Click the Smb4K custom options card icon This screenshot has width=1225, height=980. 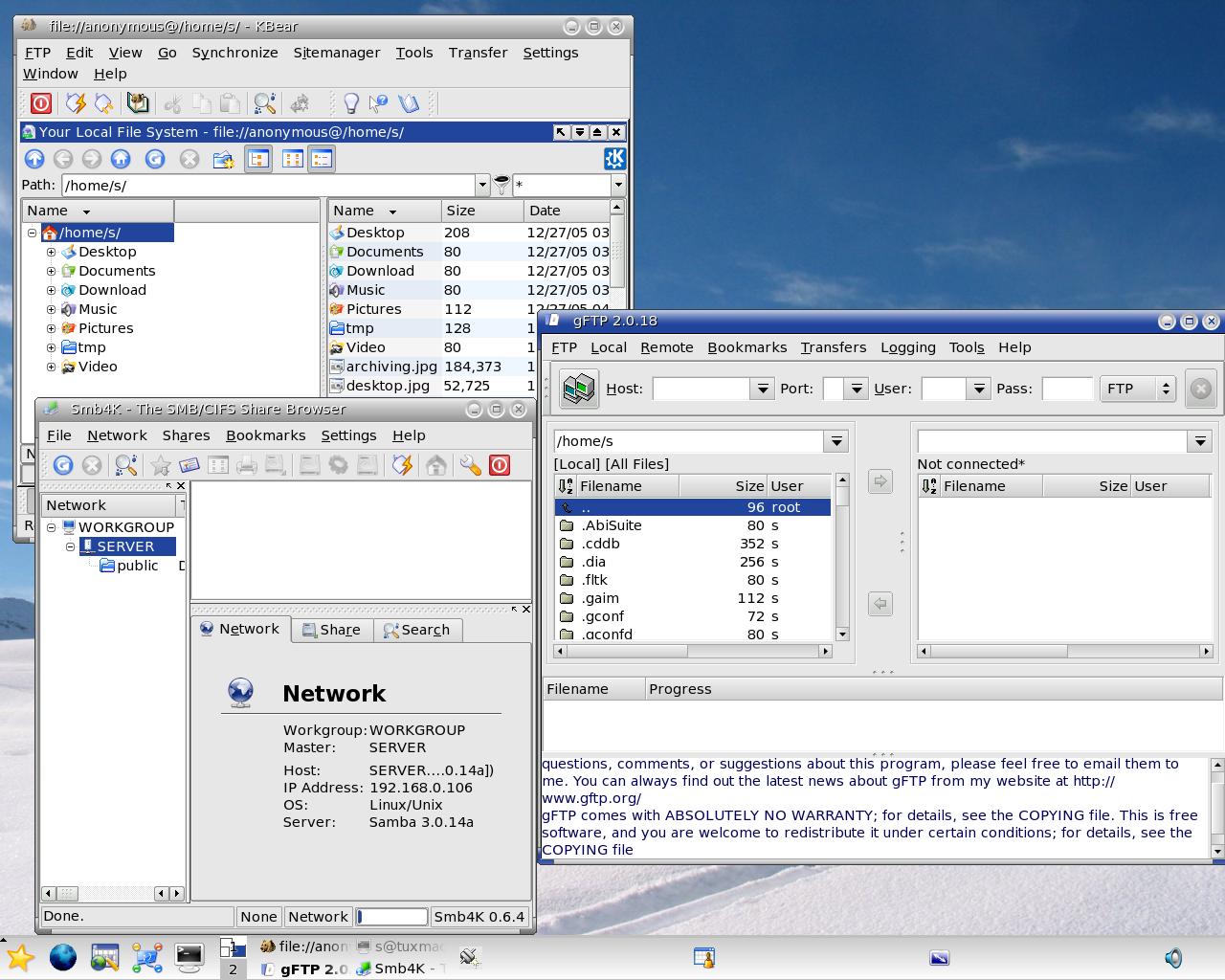tap(189, 465)
